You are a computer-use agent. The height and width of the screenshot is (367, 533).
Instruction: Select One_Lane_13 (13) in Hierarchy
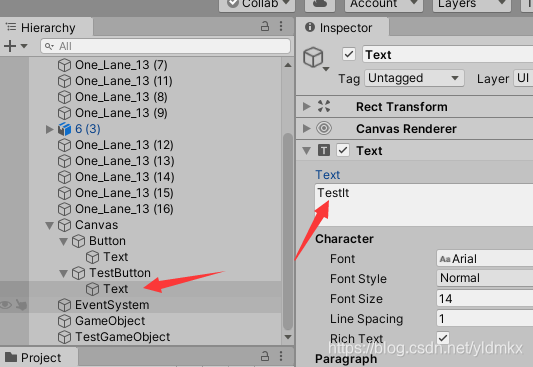pyautogui.click(x=124, y=161)
